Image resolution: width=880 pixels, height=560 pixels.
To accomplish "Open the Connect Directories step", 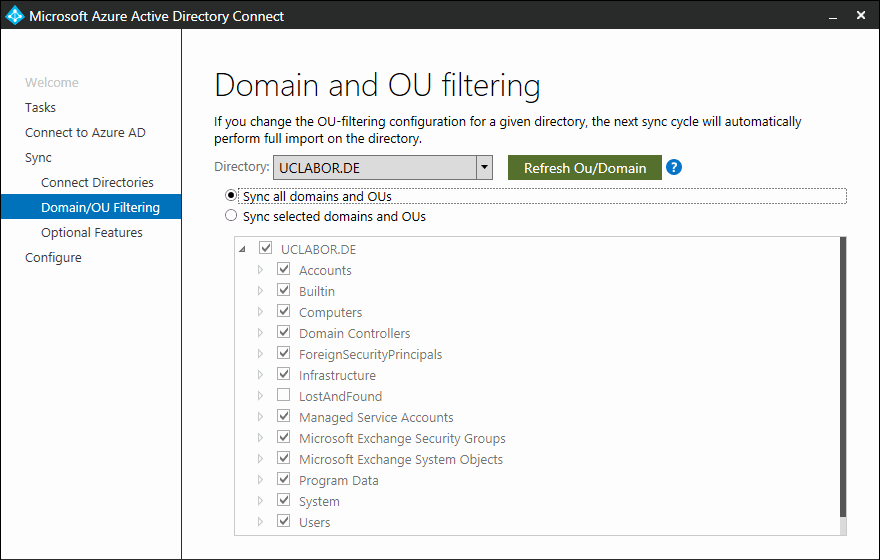I will coord(97,182).
